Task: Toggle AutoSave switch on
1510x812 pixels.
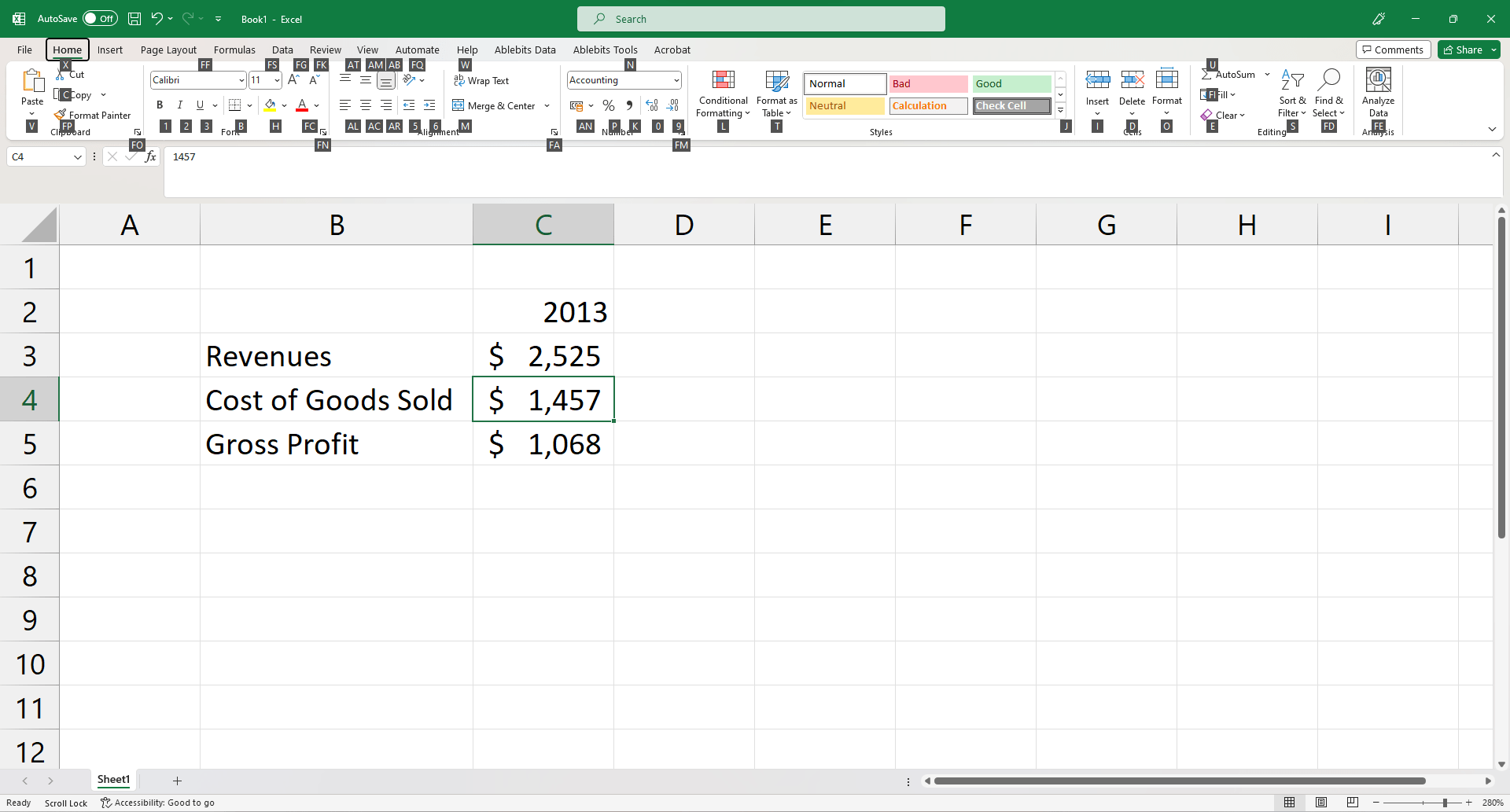Action: (x=100, y=19)
